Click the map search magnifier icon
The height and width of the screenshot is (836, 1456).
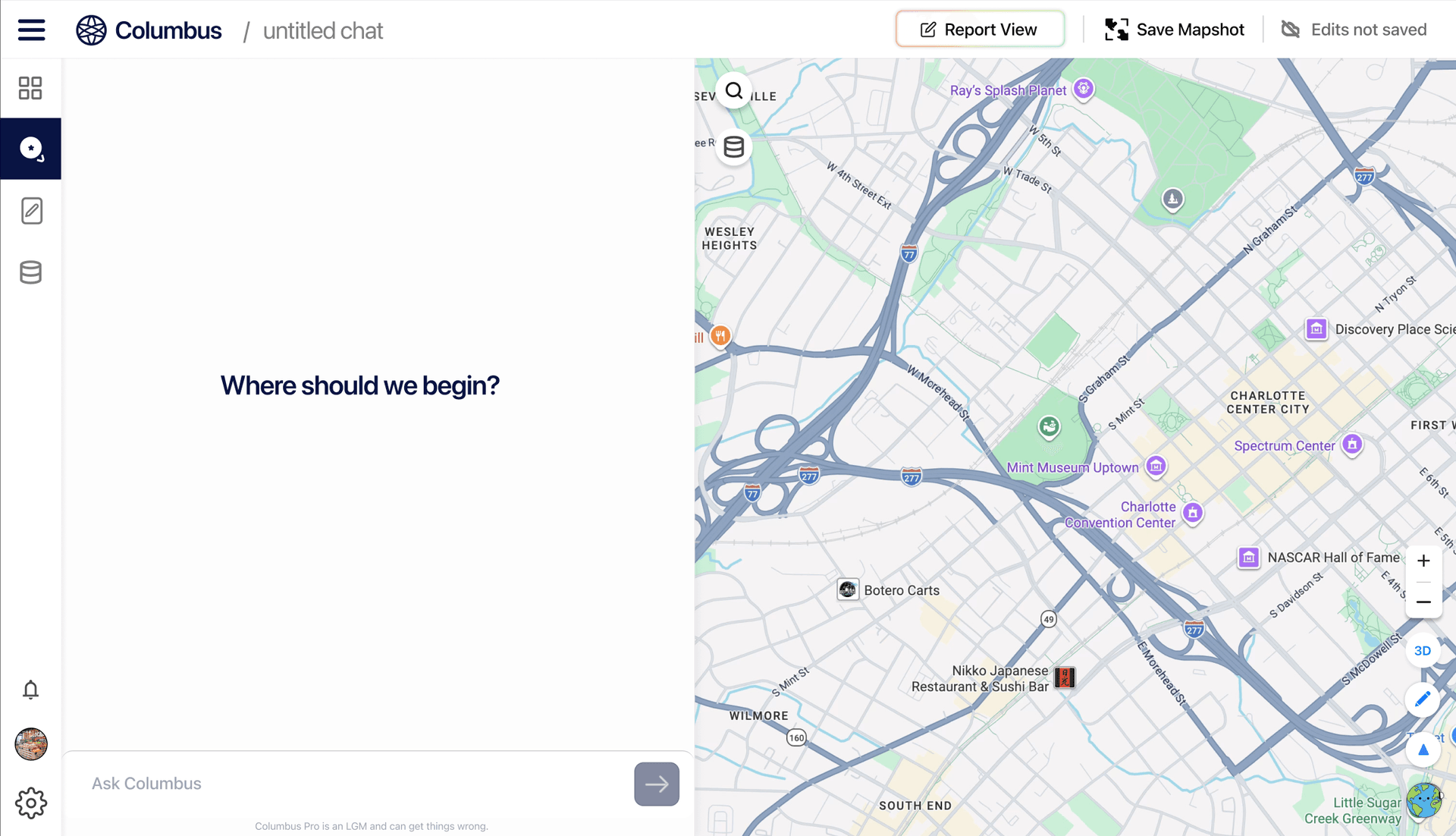(733, 91)
